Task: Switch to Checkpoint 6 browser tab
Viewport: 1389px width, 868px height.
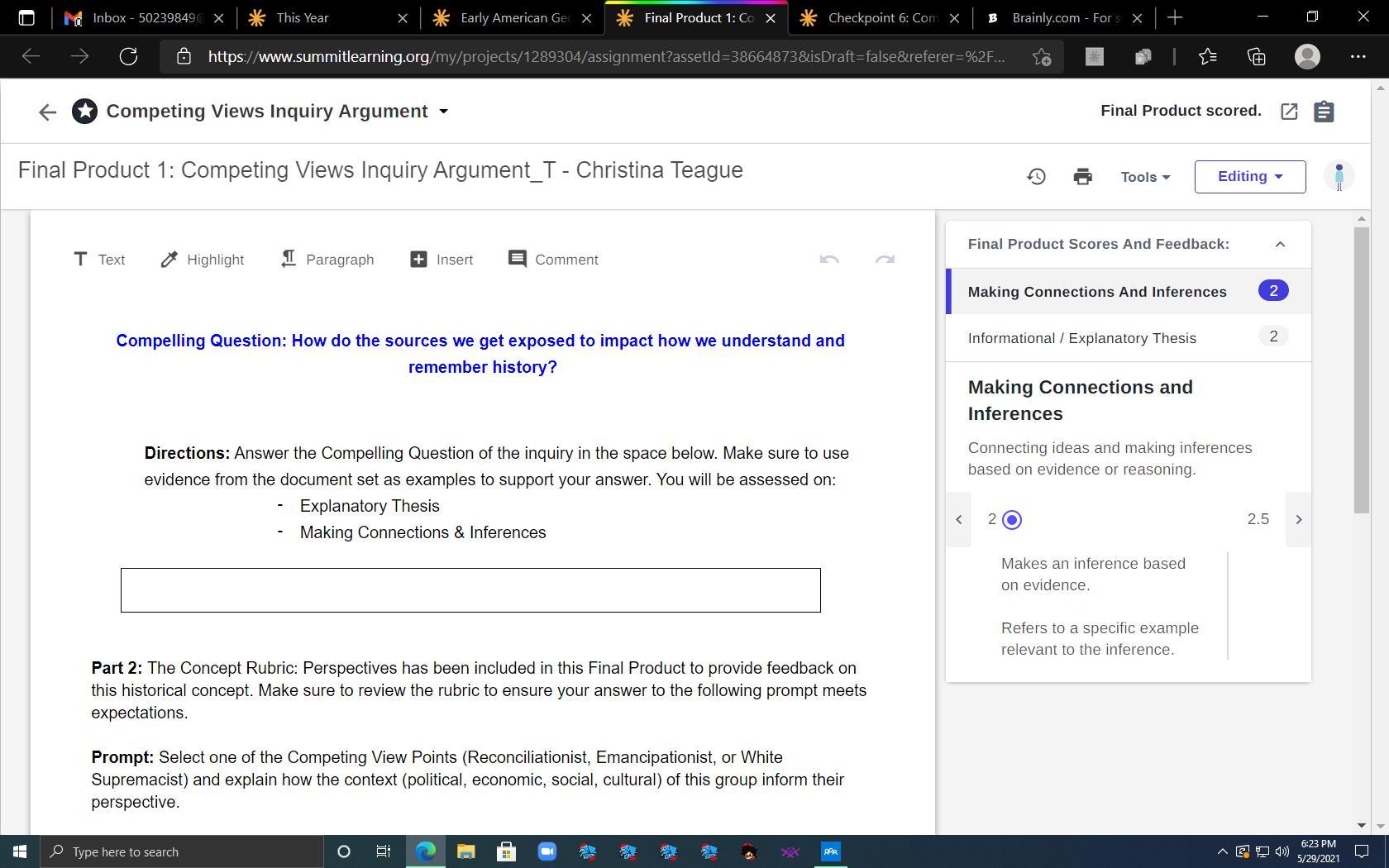Action: tap(880, 17)
